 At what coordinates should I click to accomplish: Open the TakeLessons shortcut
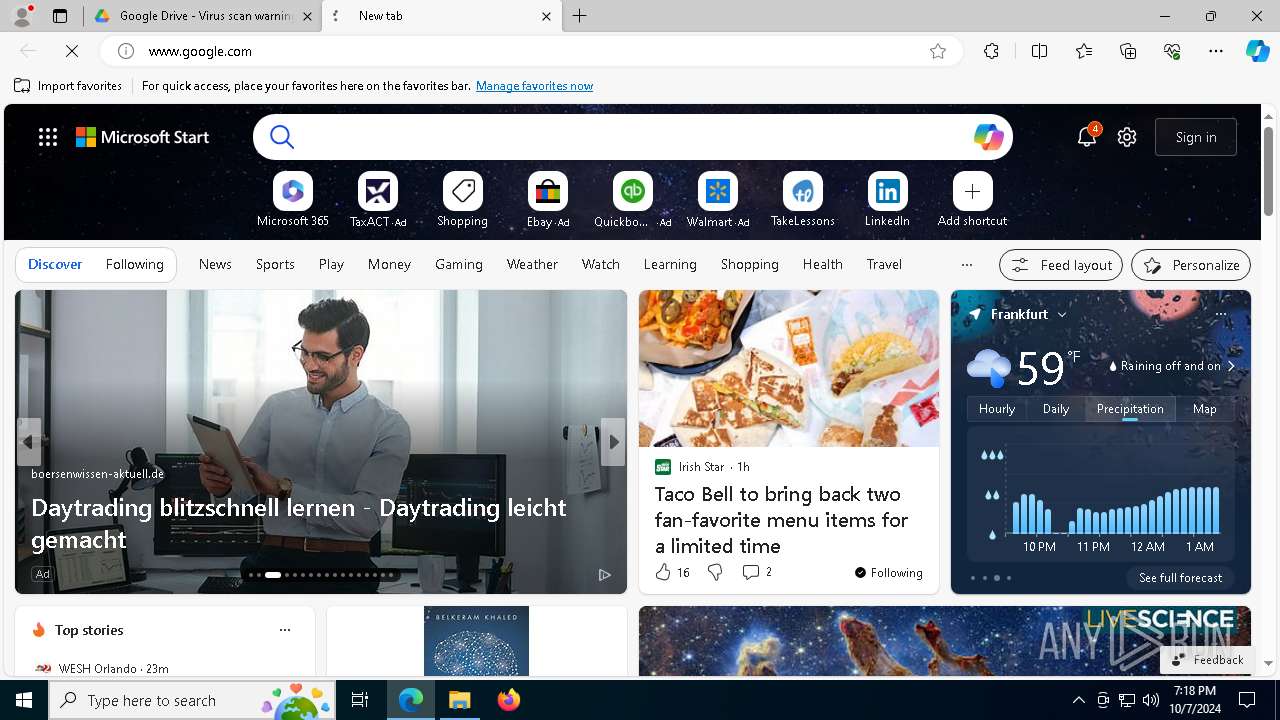(x=802, y=200)
